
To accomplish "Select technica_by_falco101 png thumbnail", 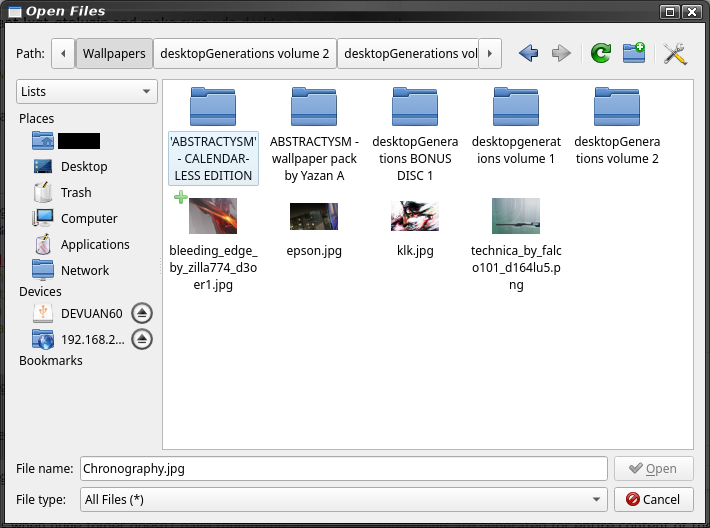I will [516, 216].
